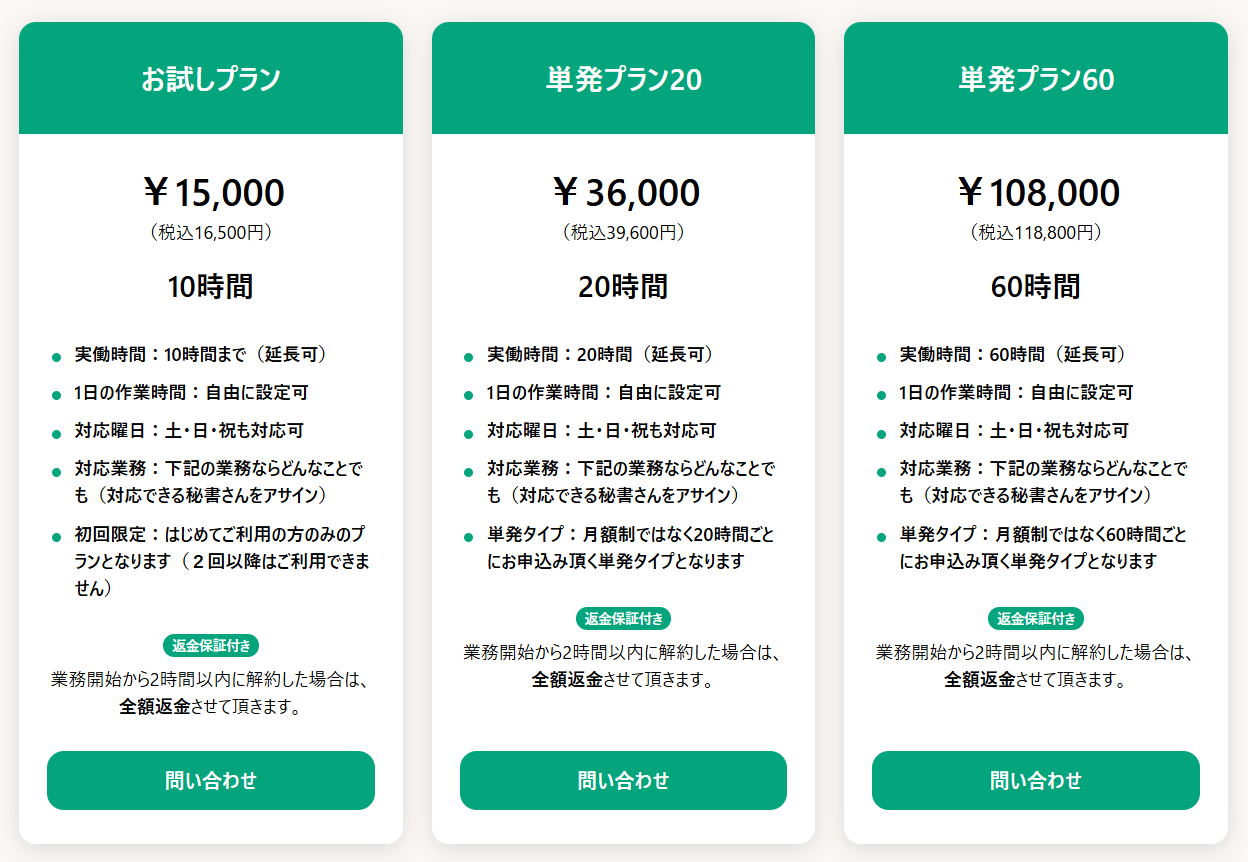Click 問い合わせ button in お試しプラン card
The height and width of the screenshot is (862, 1248).
211,780
